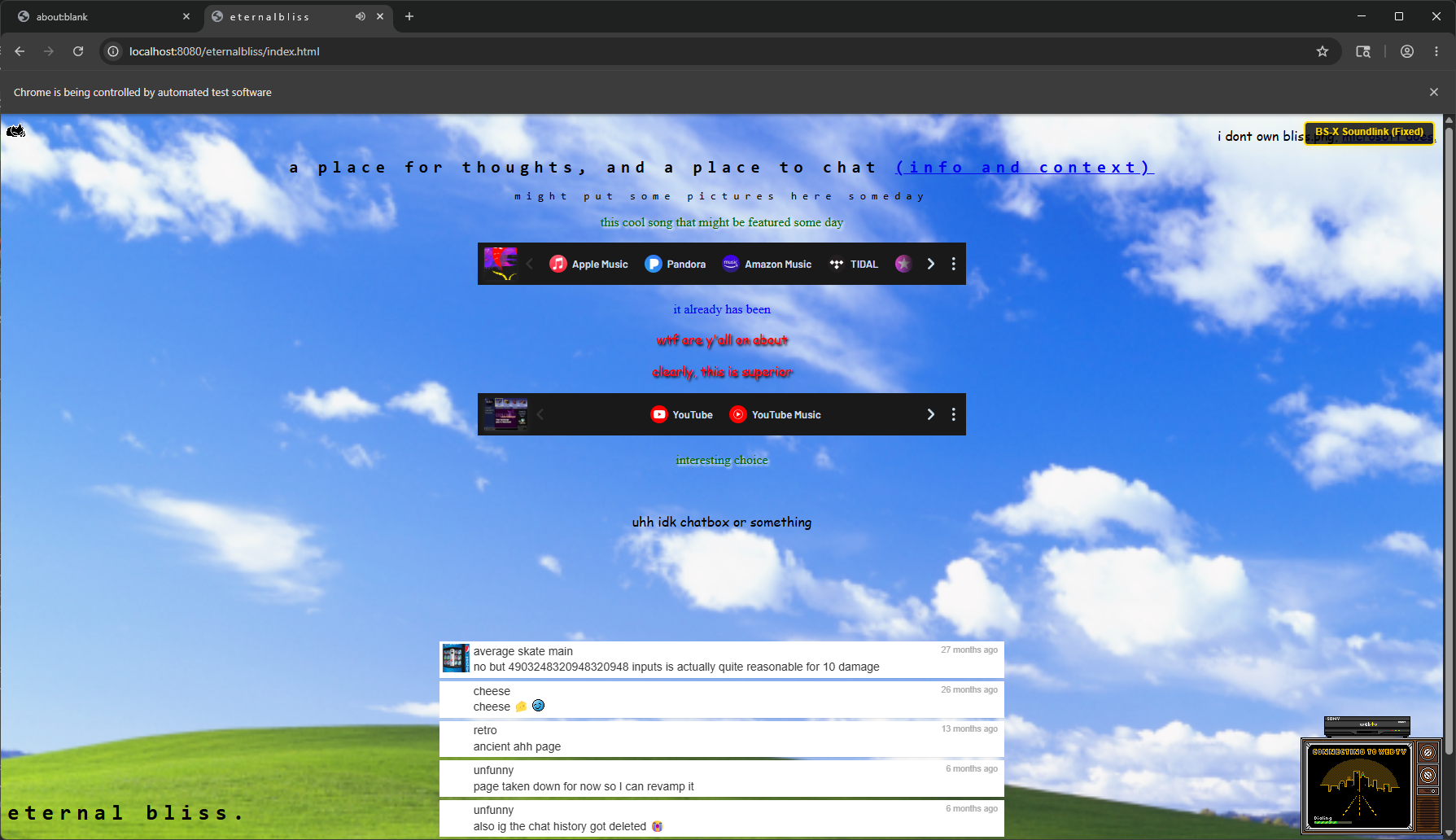
Task: Show previous services in the YouTube widget
Action: 540,414
